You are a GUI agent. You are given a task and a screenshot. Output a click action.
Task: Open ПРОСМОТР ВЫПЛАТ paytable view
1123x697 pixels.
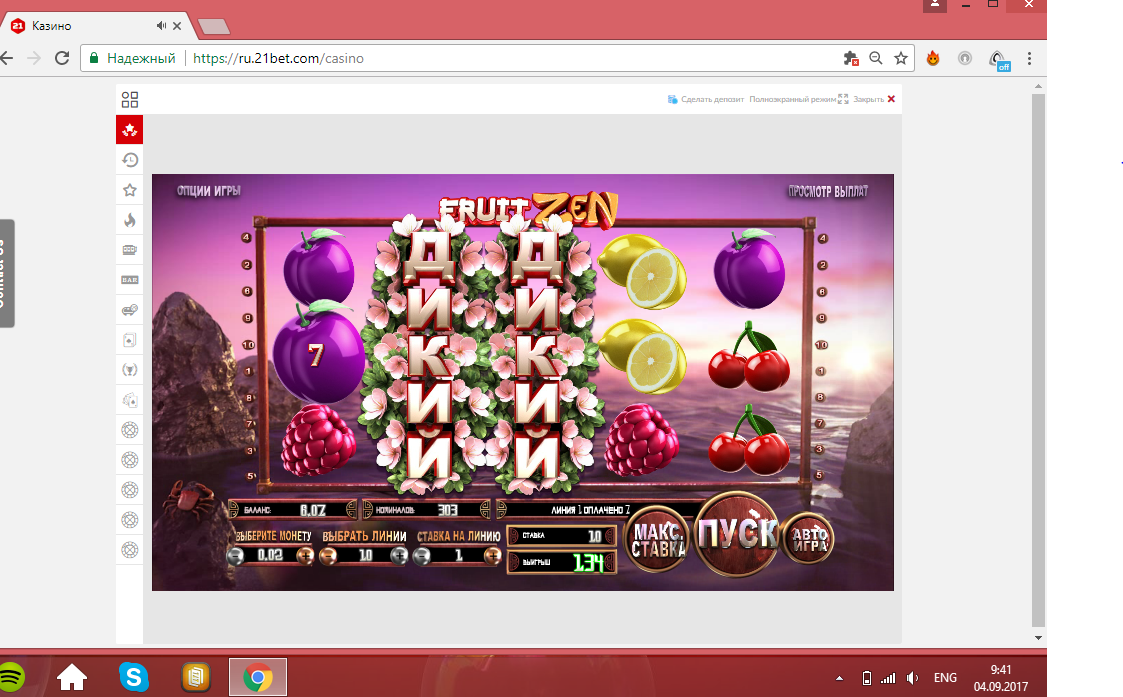click(x=828, y=191)
